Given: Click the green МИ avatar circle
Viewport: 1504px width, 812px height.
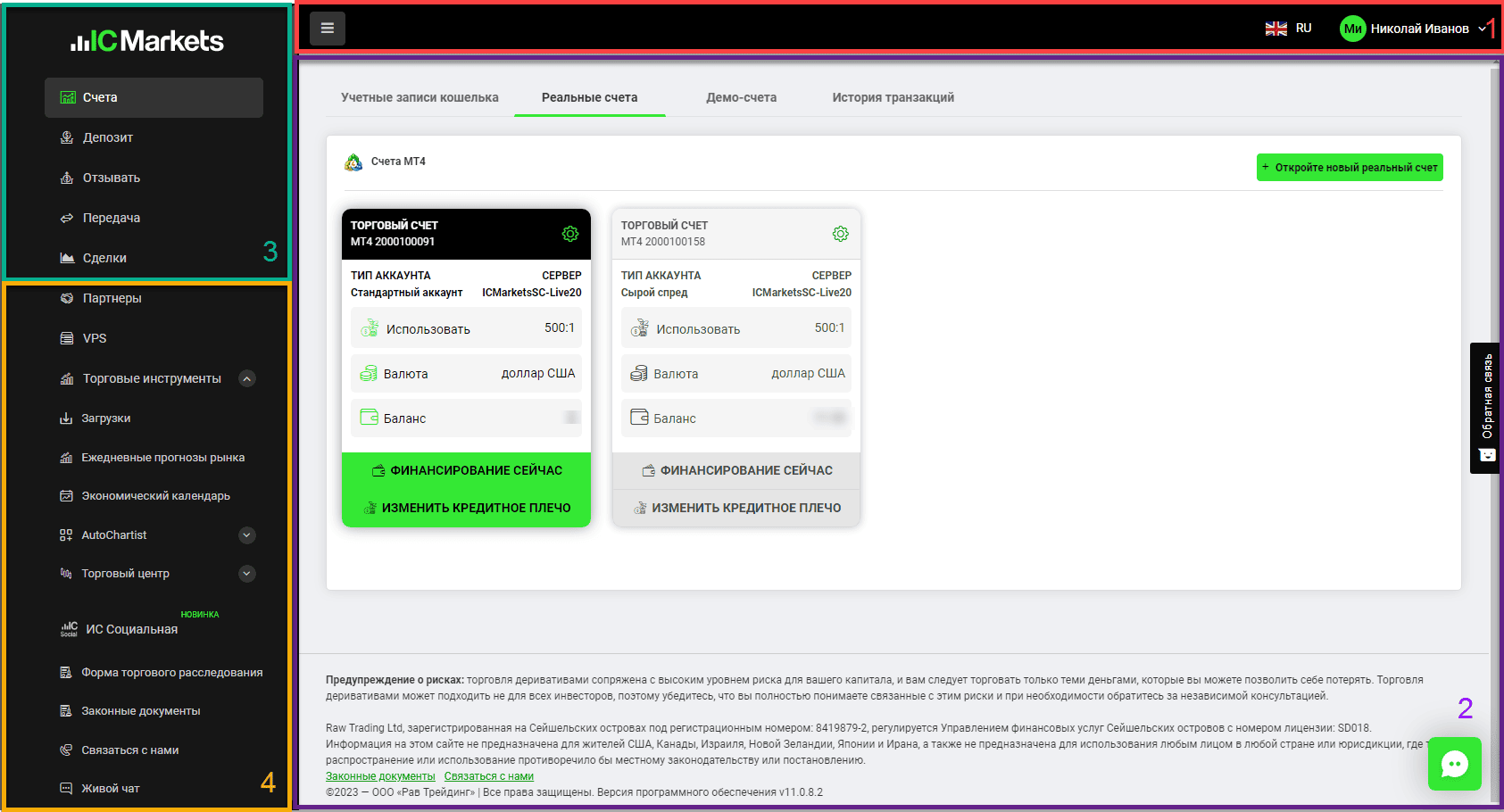Looking at the screenshot, I should click(x=1353, y=29).
